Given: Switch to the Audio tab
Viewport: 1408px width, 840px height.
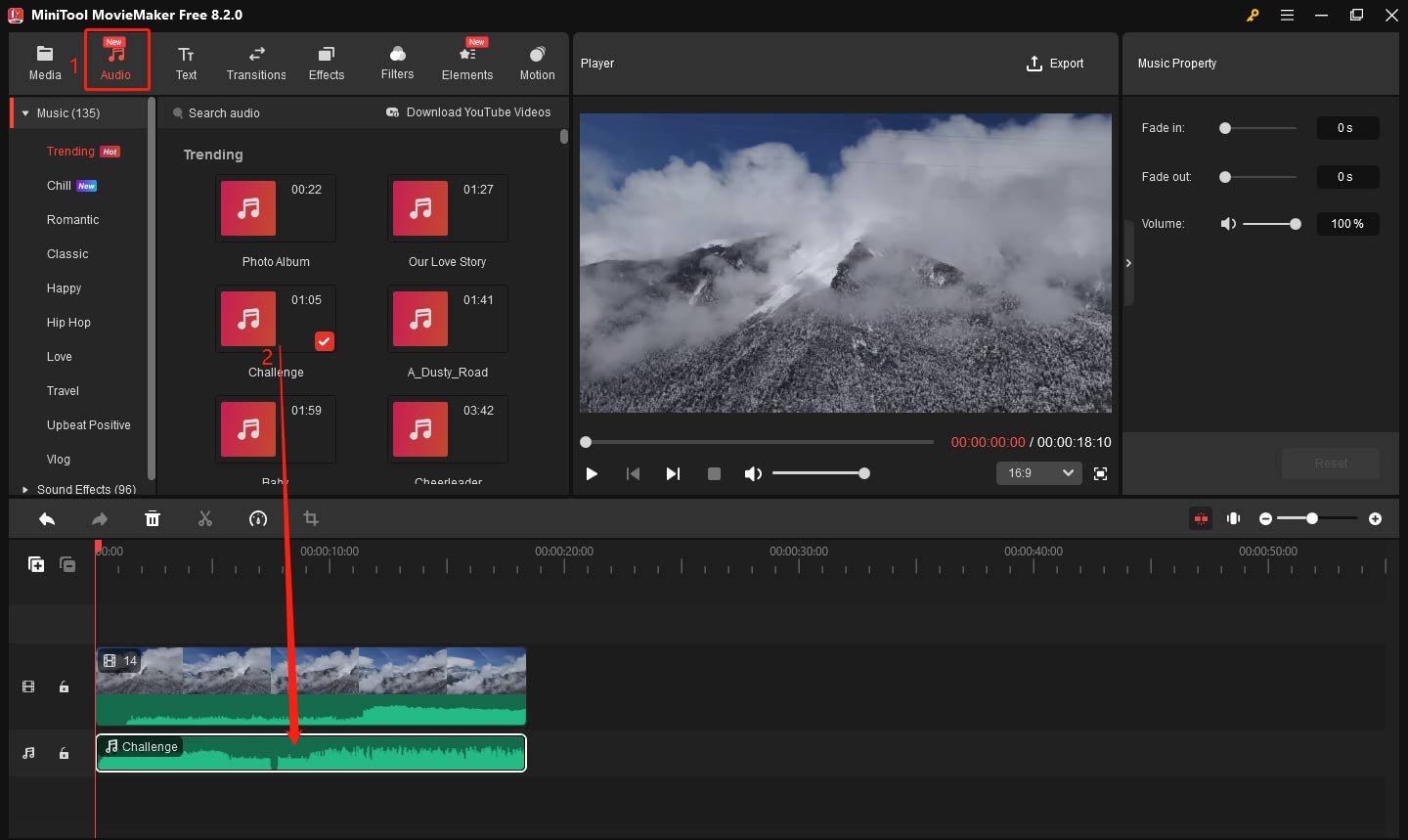Looking at the screenshot, I should tap(116, 62).
